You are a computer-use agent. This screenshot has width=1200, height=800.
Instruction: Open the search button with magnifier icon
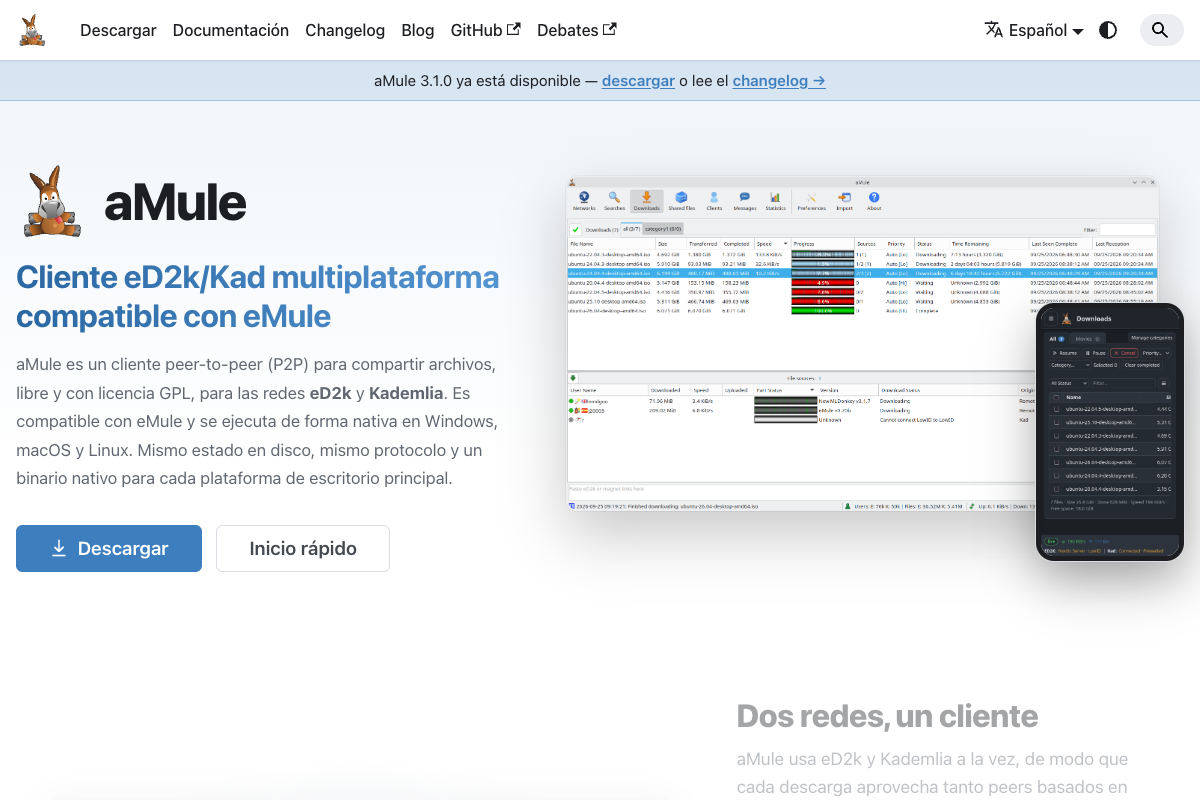click(1160, 30)
